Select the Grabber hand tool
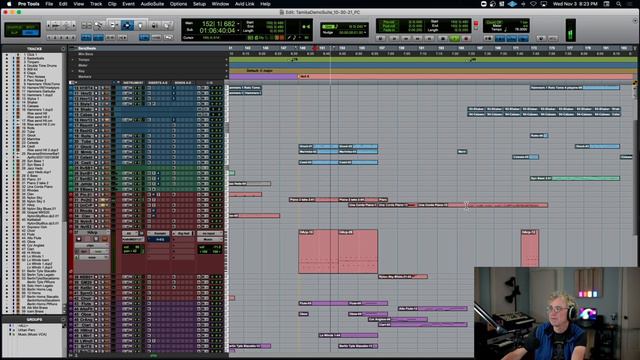The width and height of the screenshot is (640, 360). (140, 25)
